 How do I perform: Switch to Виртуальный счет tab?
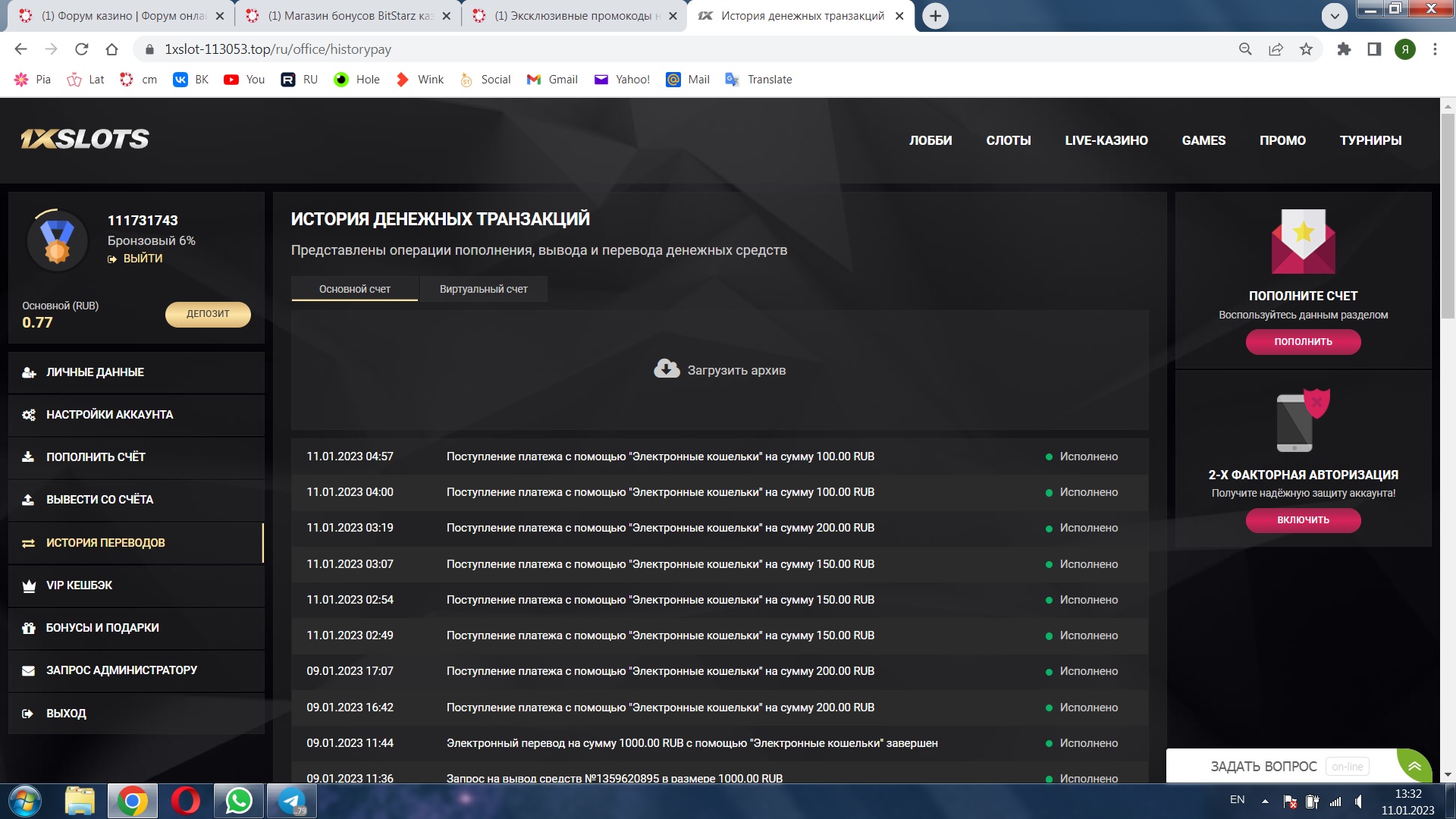[x=483, y=289]
